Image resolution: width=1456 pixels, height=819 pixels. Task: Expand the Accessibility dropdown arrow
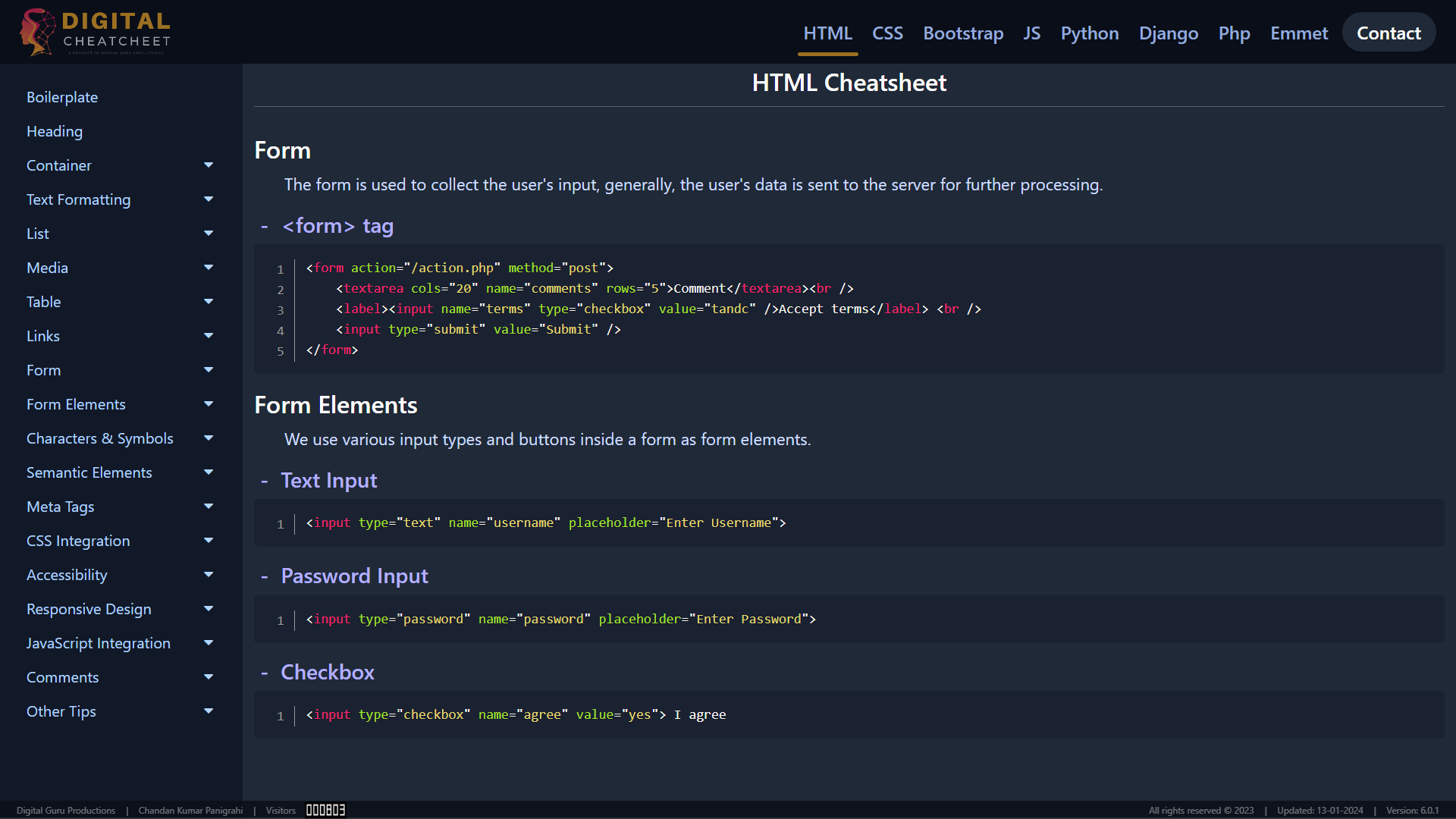(209, 575)
